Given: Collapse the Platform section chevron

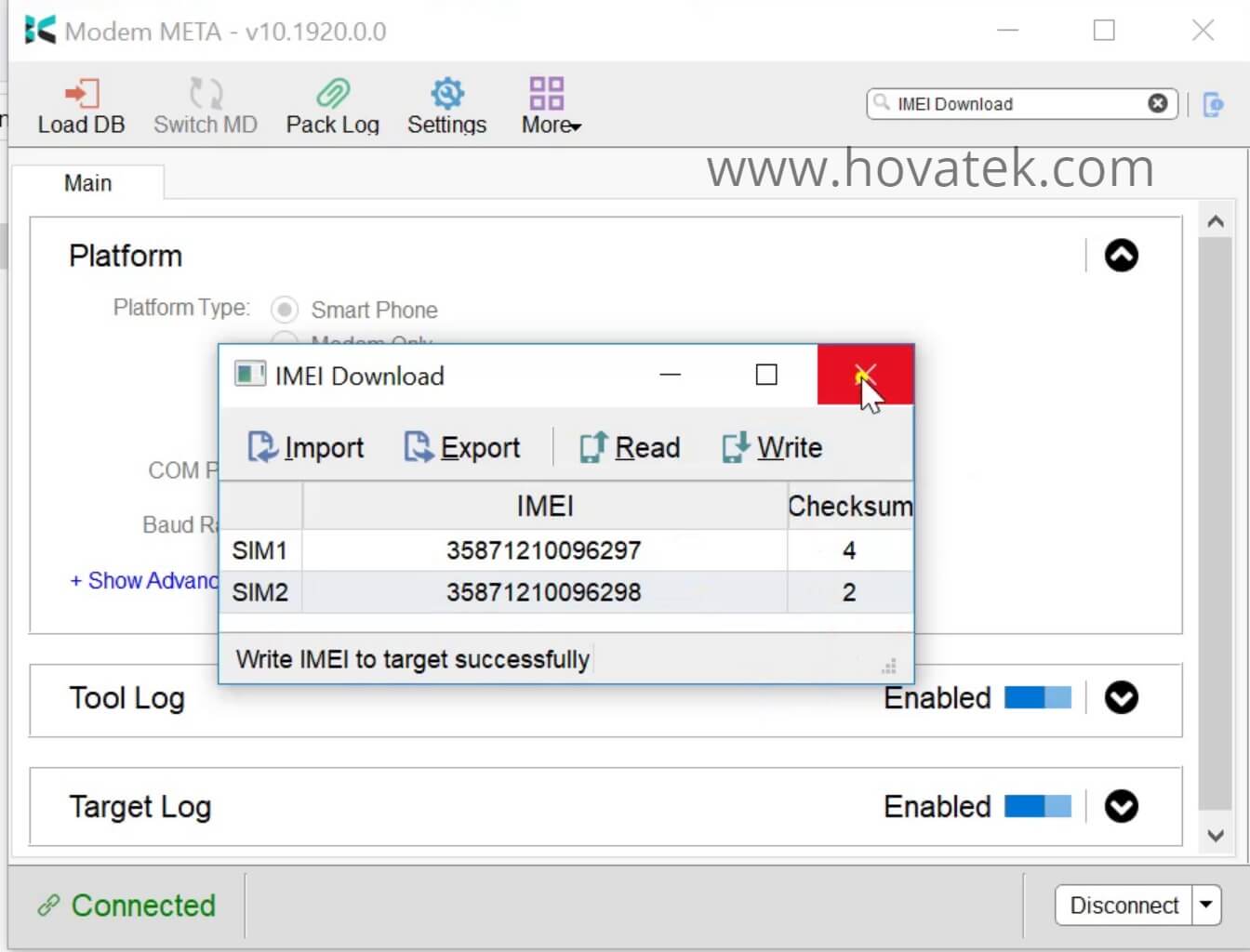Looking at the screenshot, I should pyautogui.click(x=1123, y=256).
